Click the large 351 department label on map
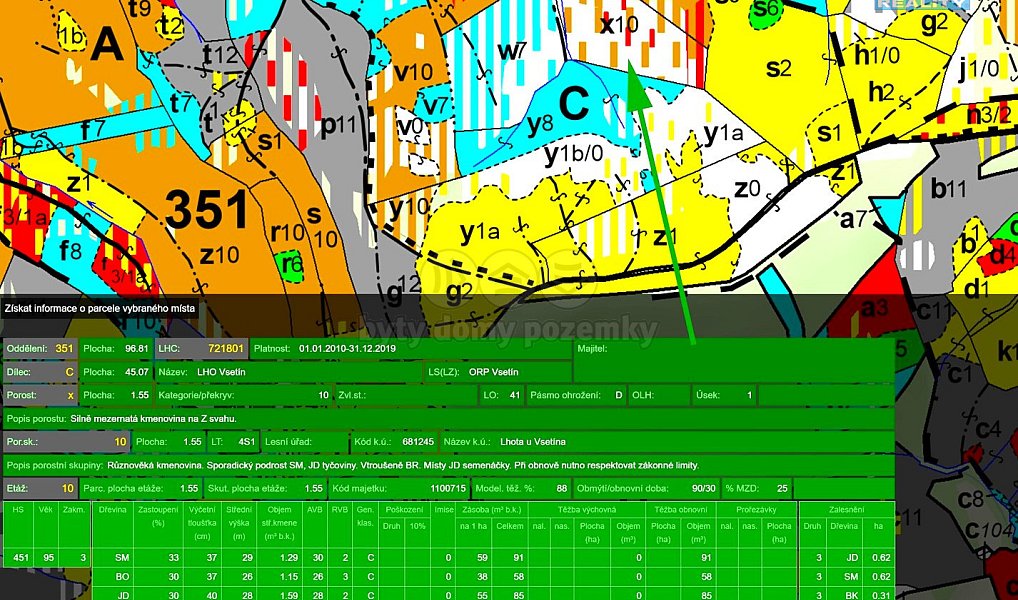This screenshot has width=1018, height=600. click(206, 209)
